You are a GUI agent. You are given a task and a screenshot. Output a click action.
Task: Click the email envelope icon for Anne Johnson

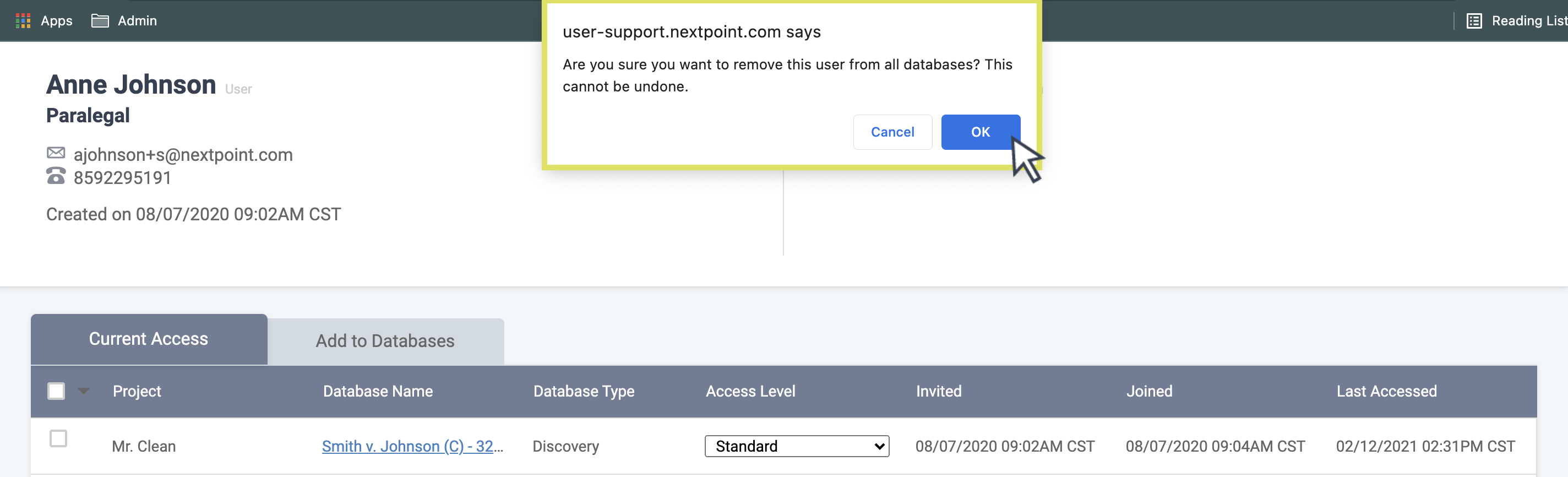[56, 153]
